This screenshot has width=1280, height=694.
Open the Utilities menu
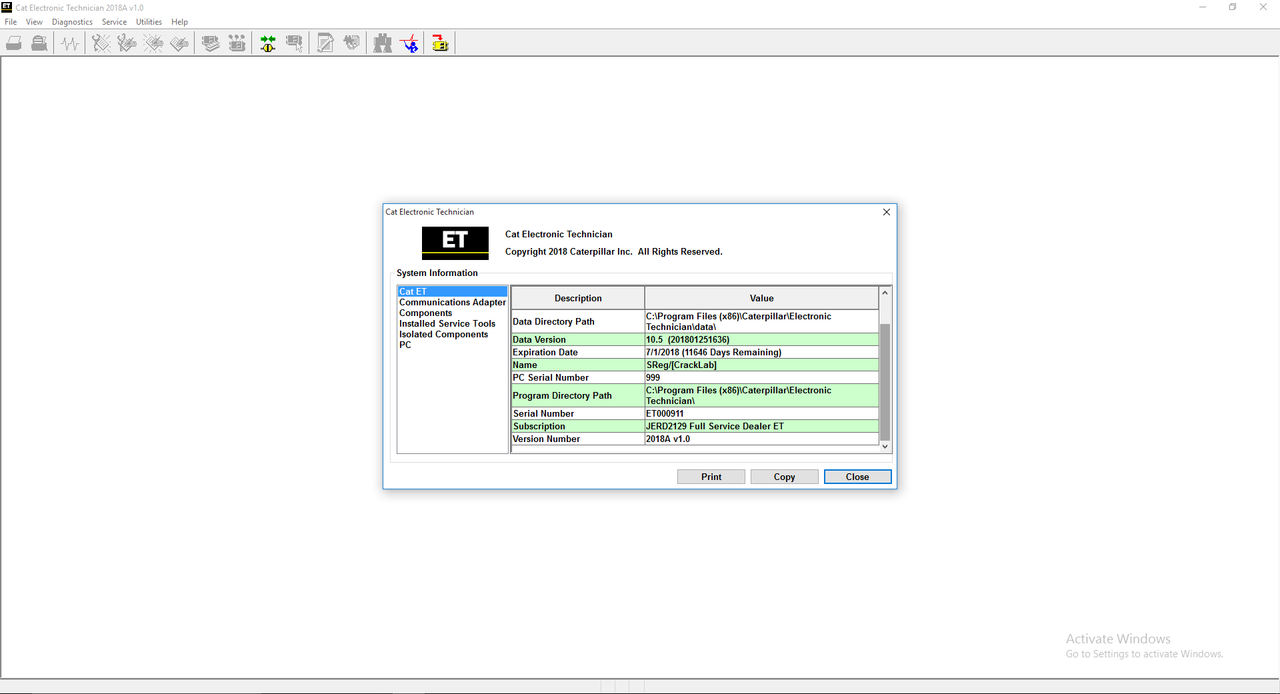149,22
